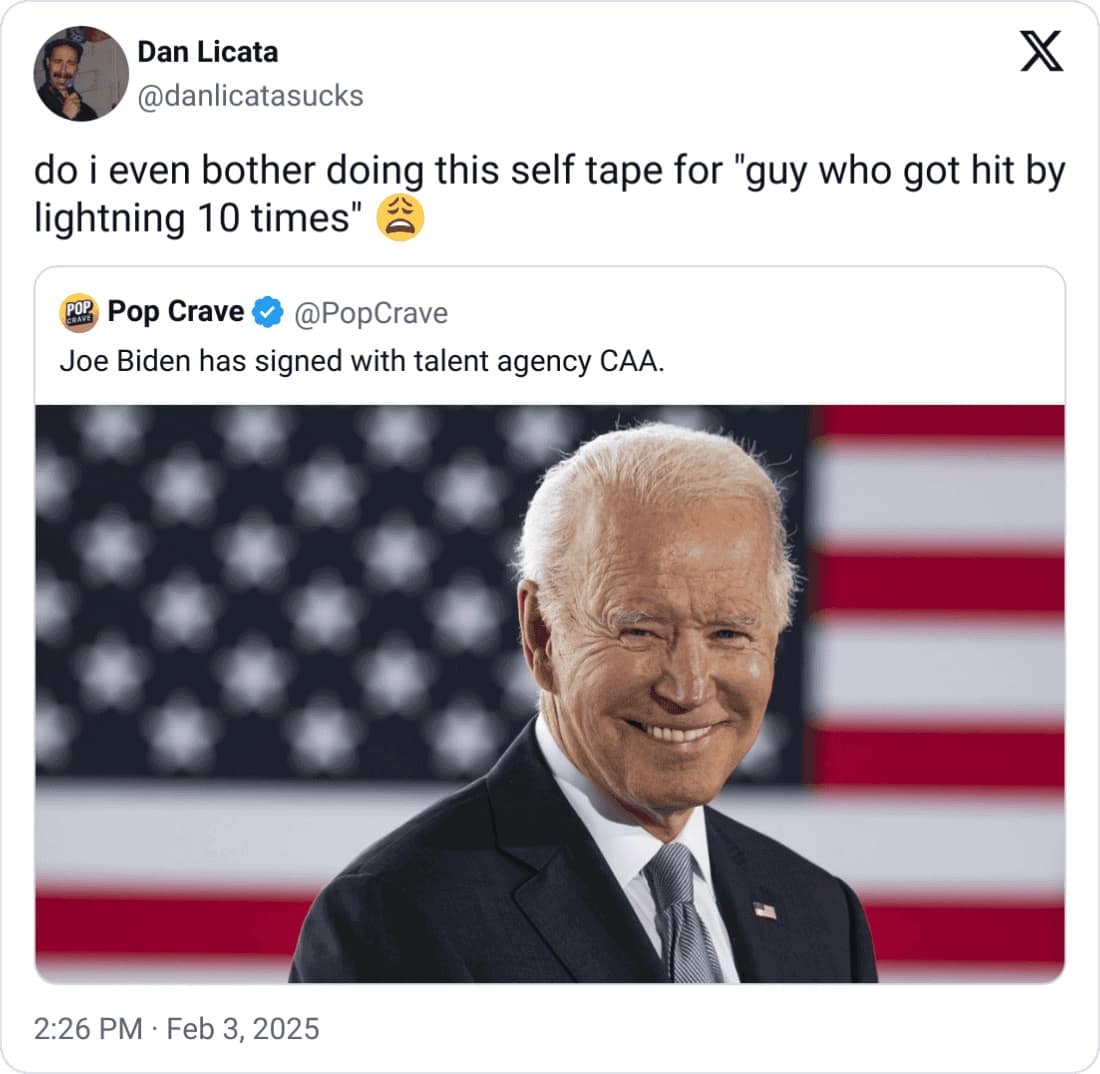Open the @PopCrave handle
1100x1074 pixels.
370,314
